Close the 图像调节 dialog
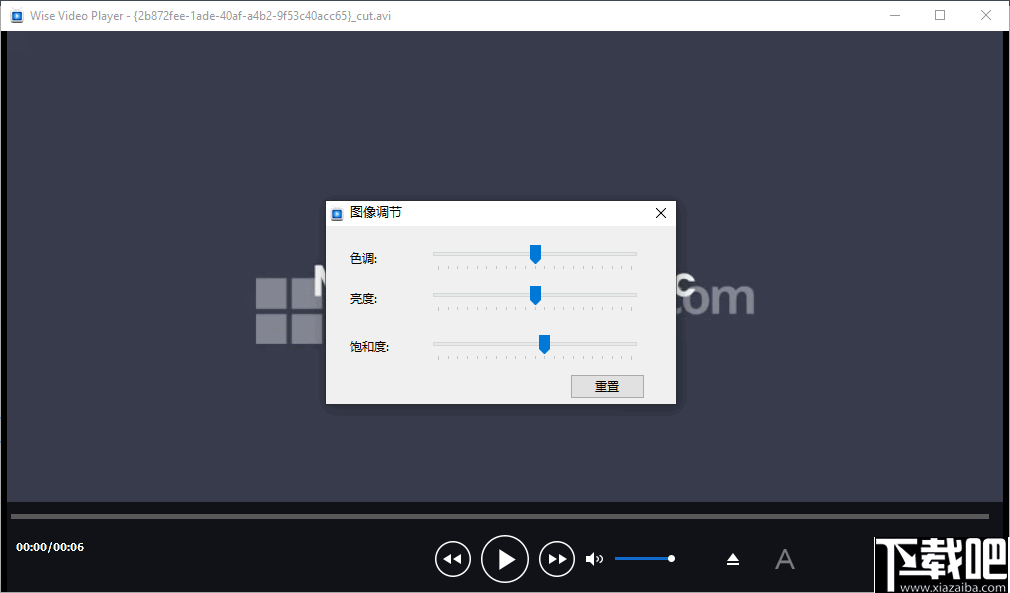 (660, 213)
